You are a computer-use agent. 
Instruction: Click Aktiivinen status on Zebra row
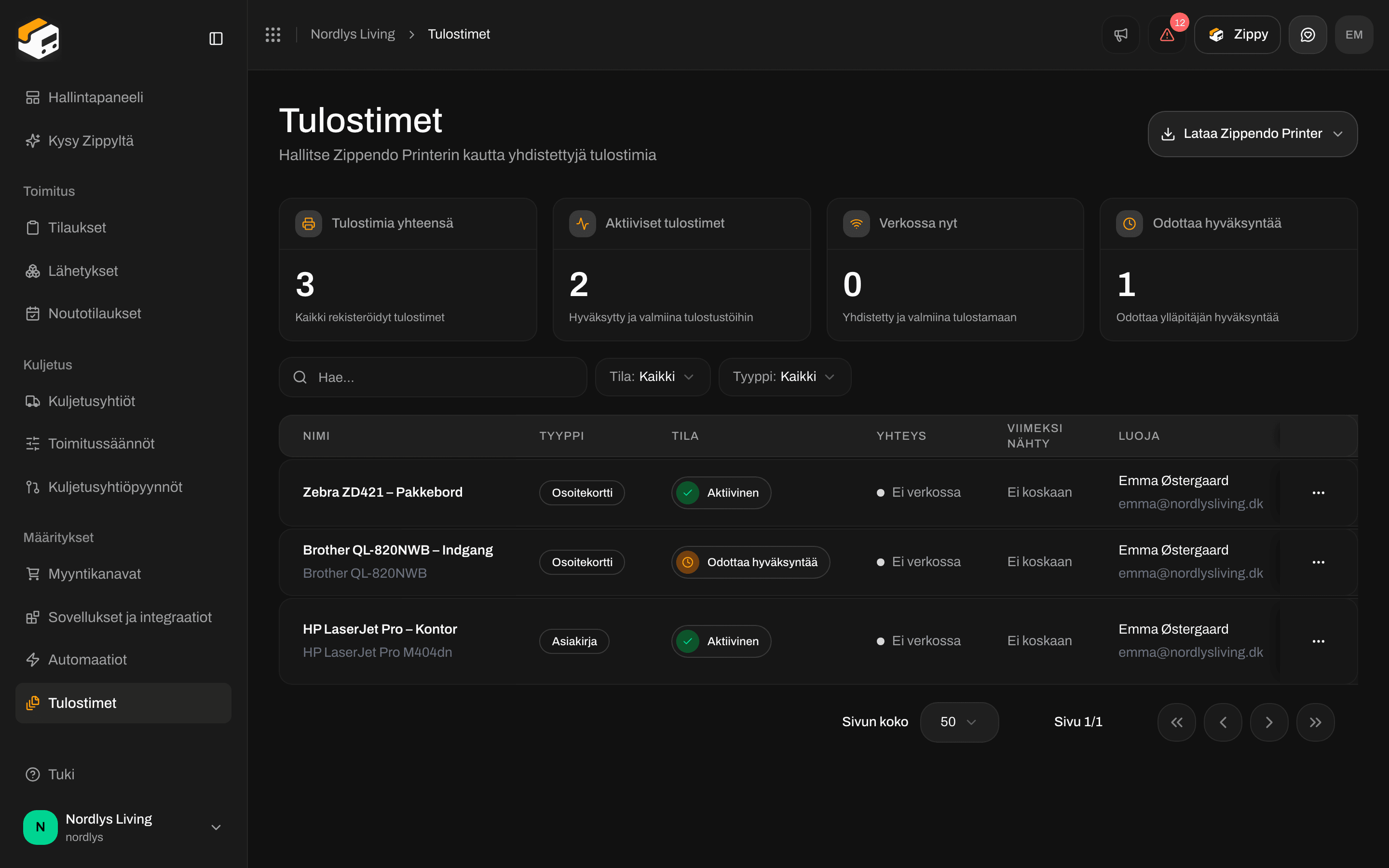(721, 492)
